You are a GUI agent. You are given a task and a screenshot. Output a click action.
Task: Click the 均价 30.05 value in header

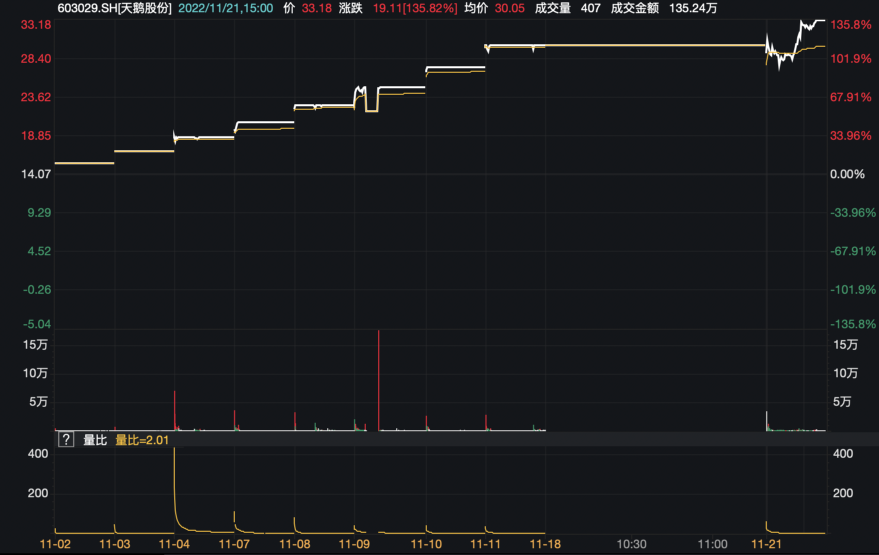point(500,8)
